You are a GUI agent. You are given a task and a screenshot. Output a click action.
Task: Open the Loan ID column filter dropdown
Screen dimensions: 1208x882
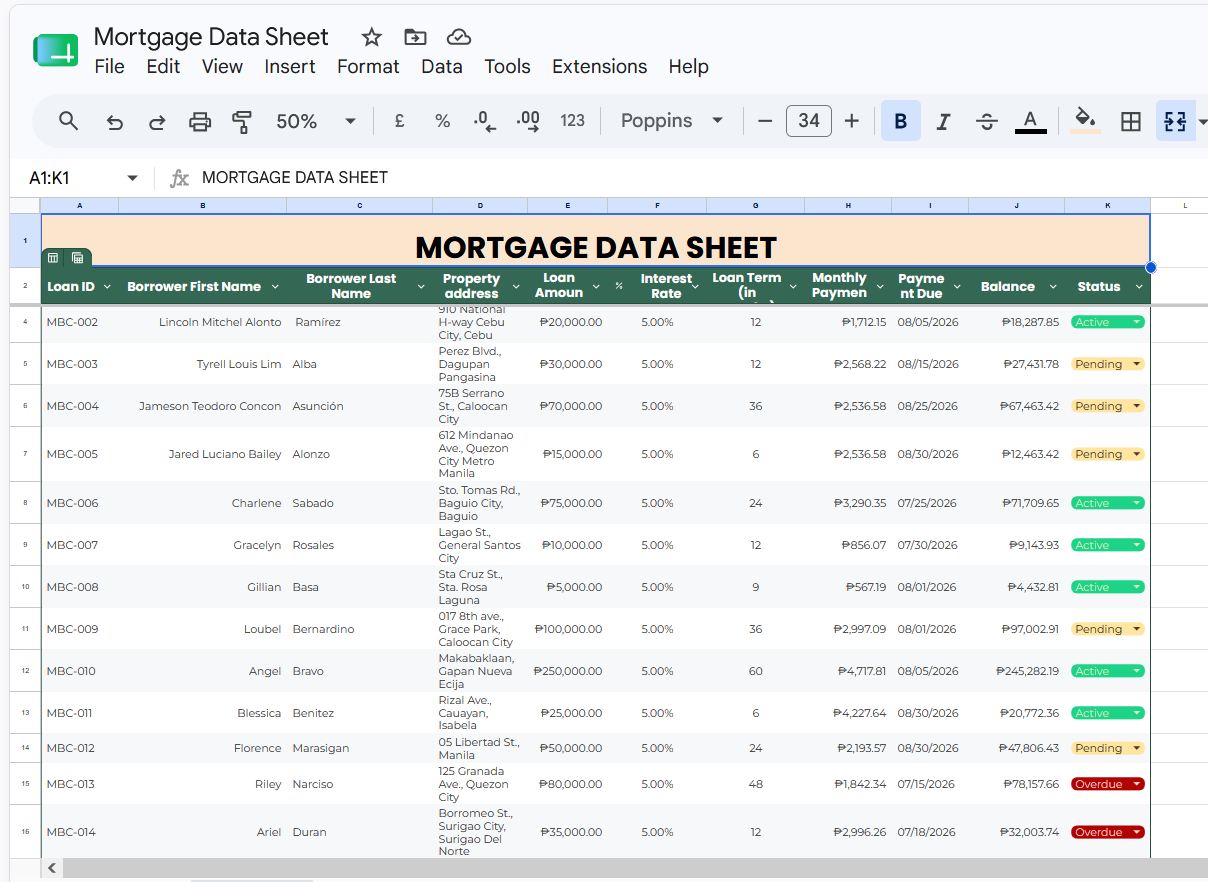pos(107,287)
